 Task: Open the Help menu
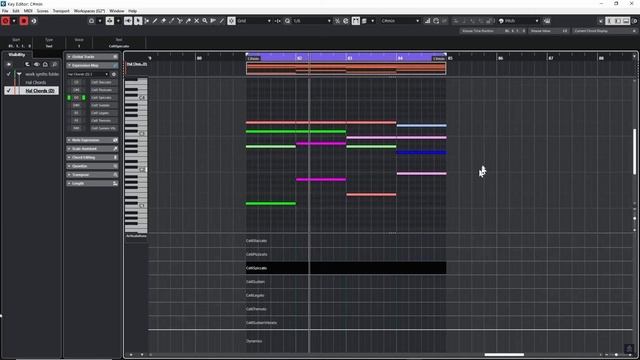[133, 11]
